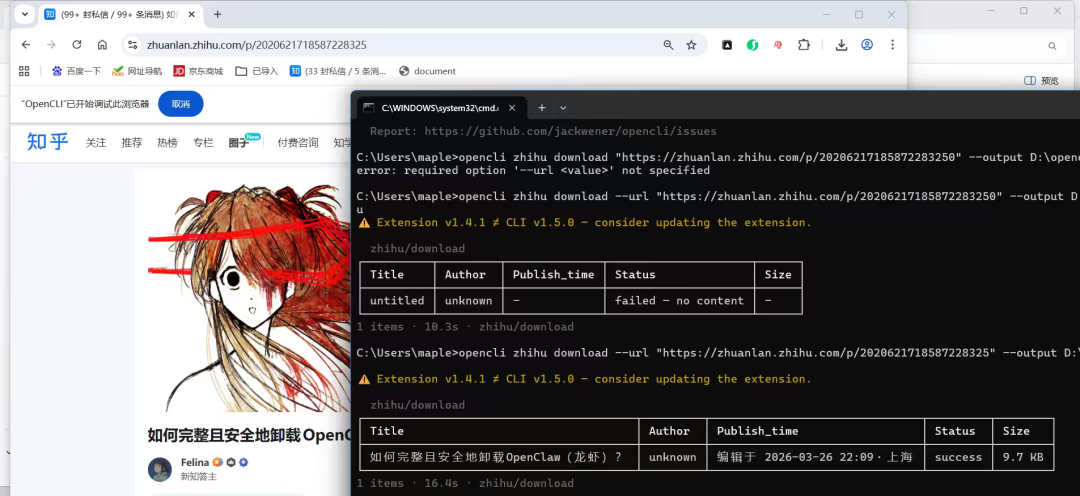Open a new terminal tab
1080x496 pixels.
[542, 107]
